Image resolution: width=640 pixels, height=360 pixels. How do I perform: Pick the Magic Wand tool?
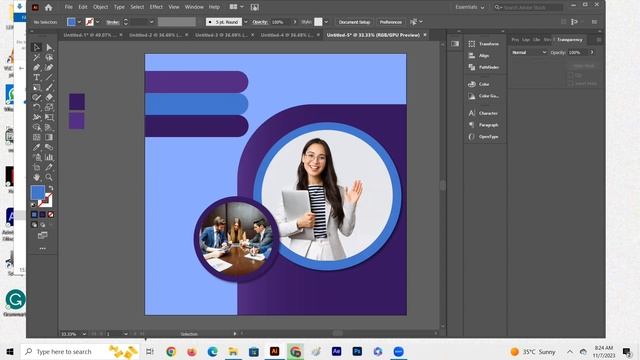click(x=36, y=58)
